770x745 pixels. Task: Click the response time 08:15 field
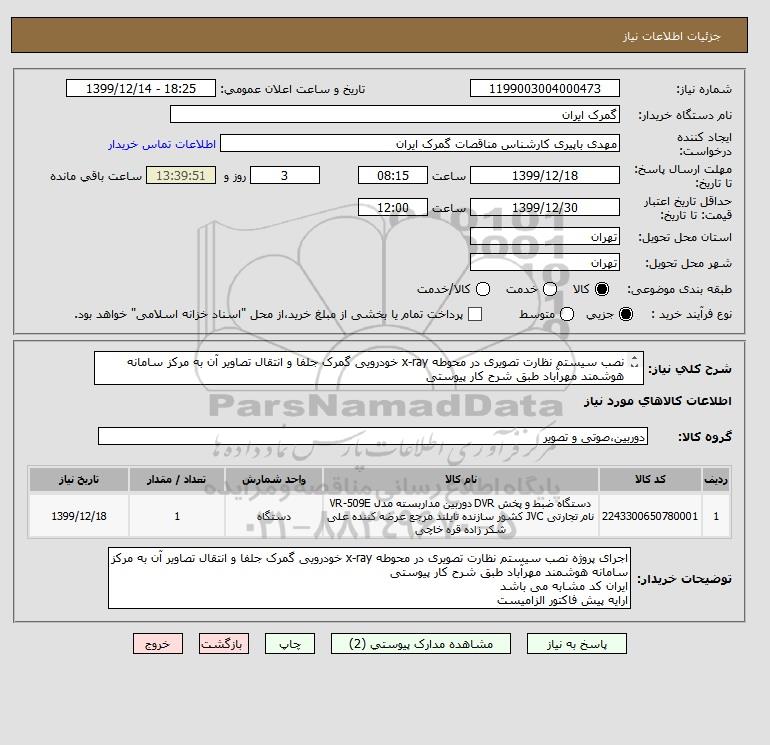click(x=393, y=175)
